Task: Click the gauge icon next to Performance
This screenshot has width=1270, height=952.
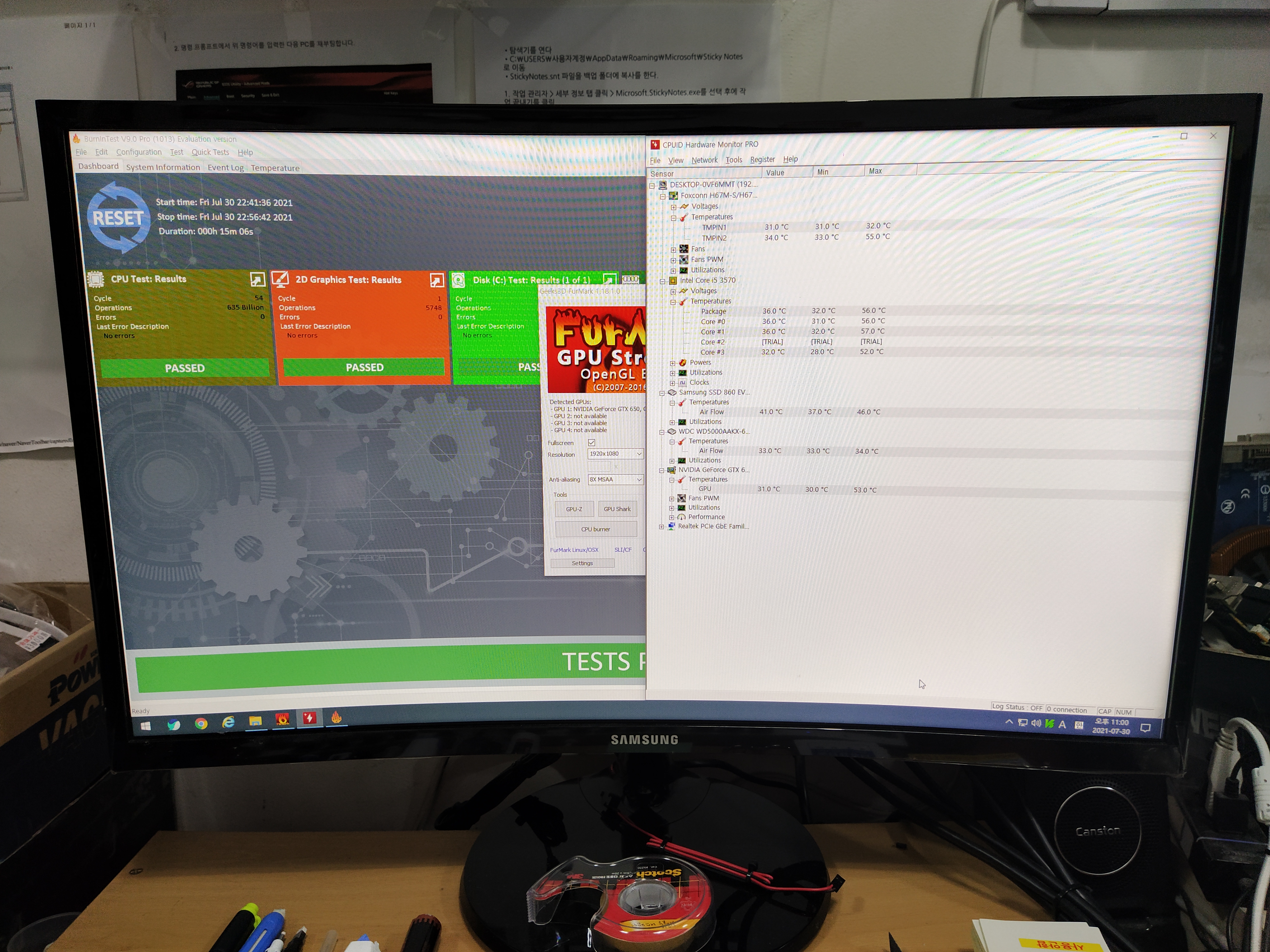Action: coord(681,517)
